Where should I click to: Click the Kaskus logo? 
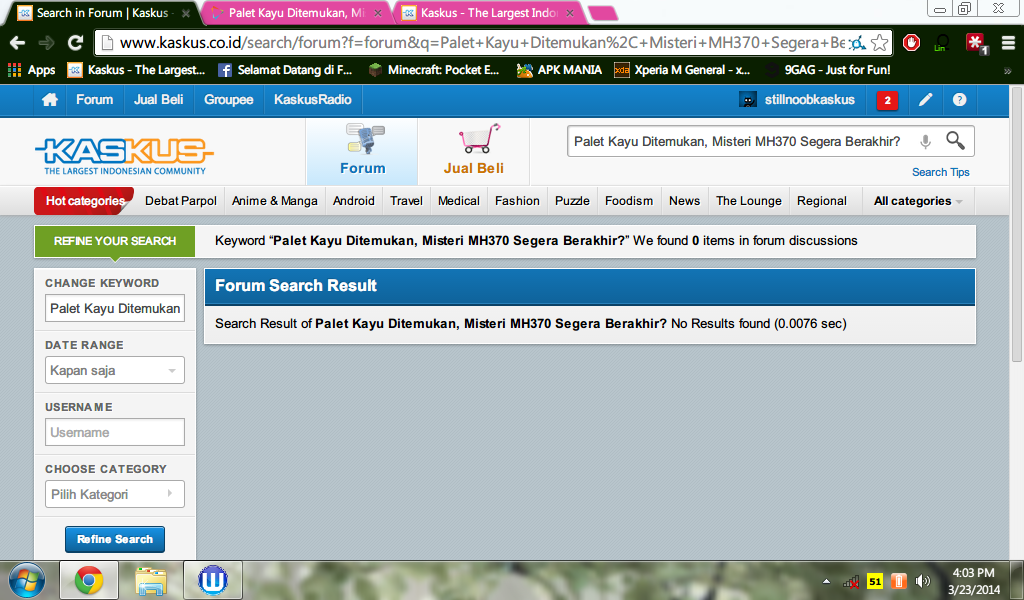[124, 155]
